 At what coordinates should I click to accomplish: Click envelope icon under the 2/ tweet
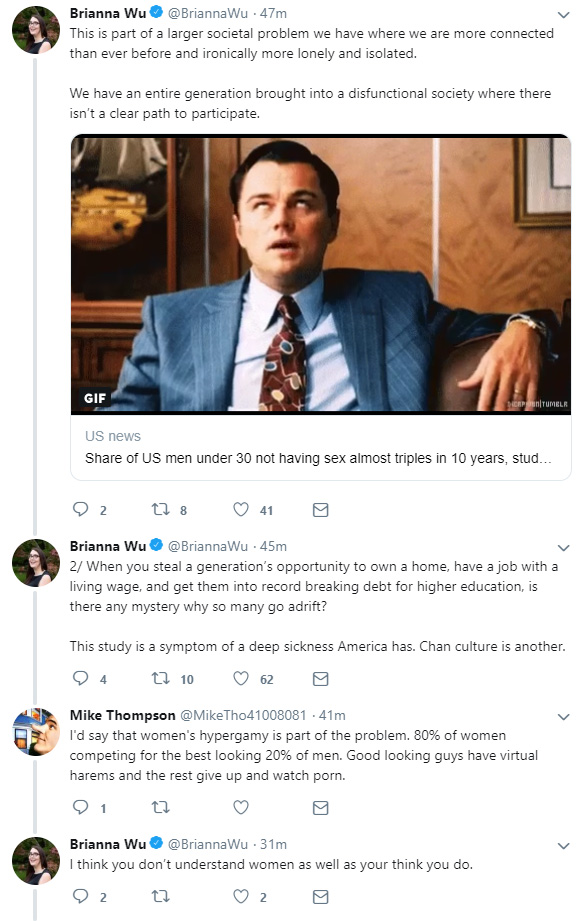coord(320,679)
